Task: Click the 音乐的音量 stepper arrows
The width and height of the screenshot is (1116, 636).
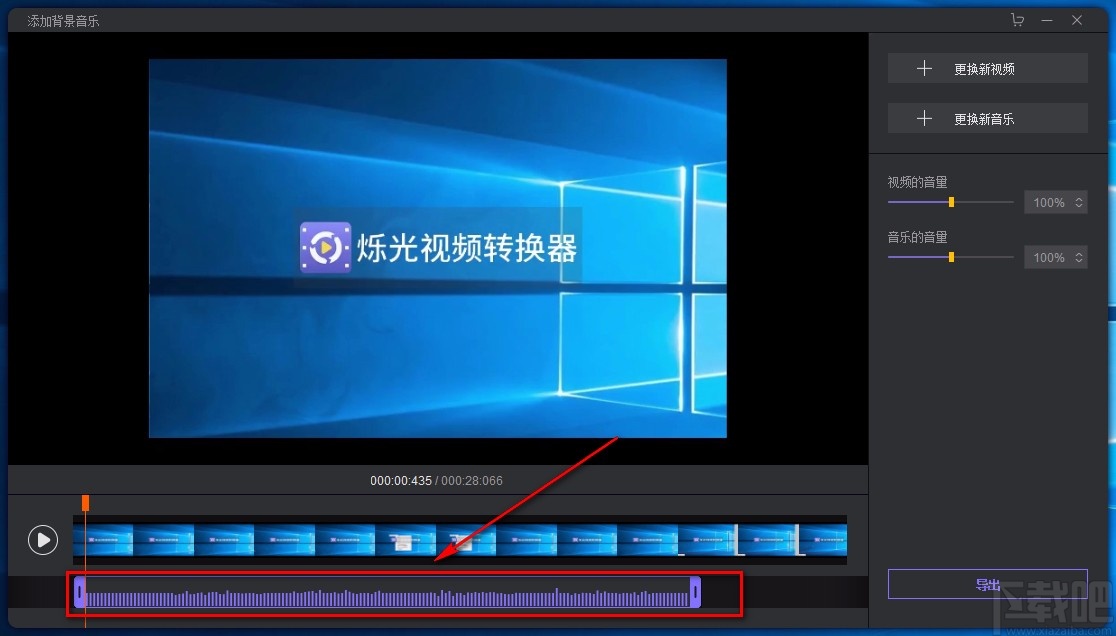Action: click(1079, 258)
